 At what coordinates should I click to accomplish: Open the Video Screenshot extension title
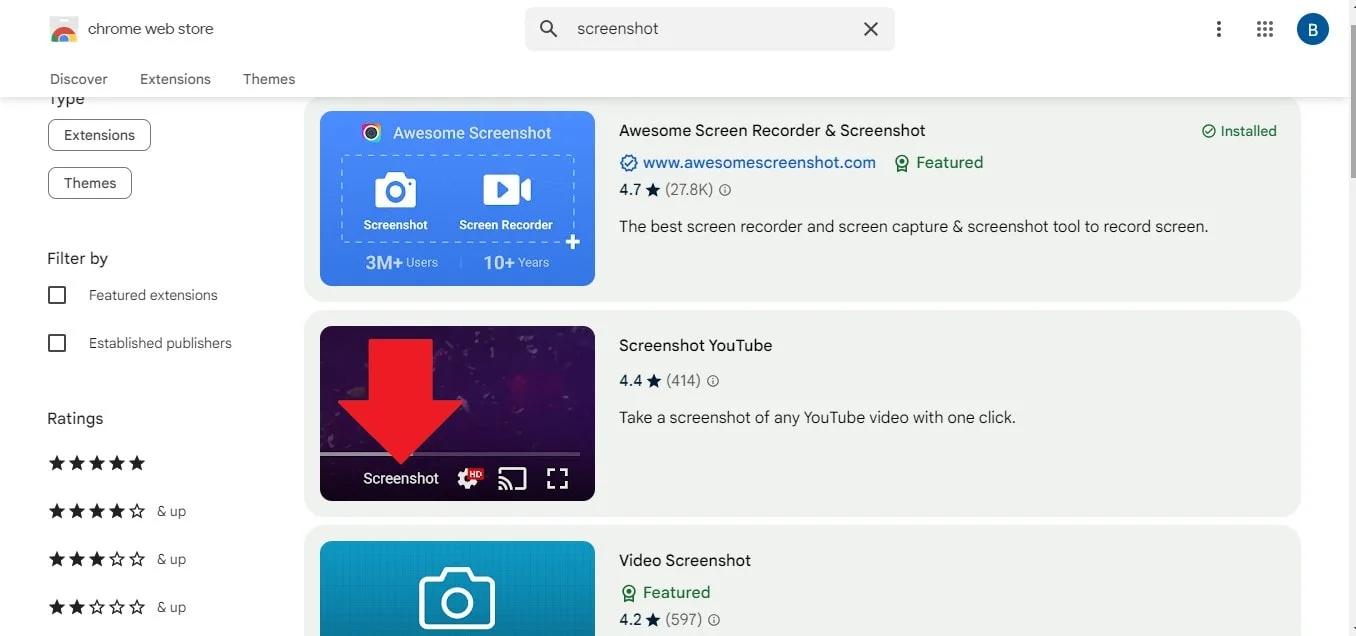tap(685, 561)
